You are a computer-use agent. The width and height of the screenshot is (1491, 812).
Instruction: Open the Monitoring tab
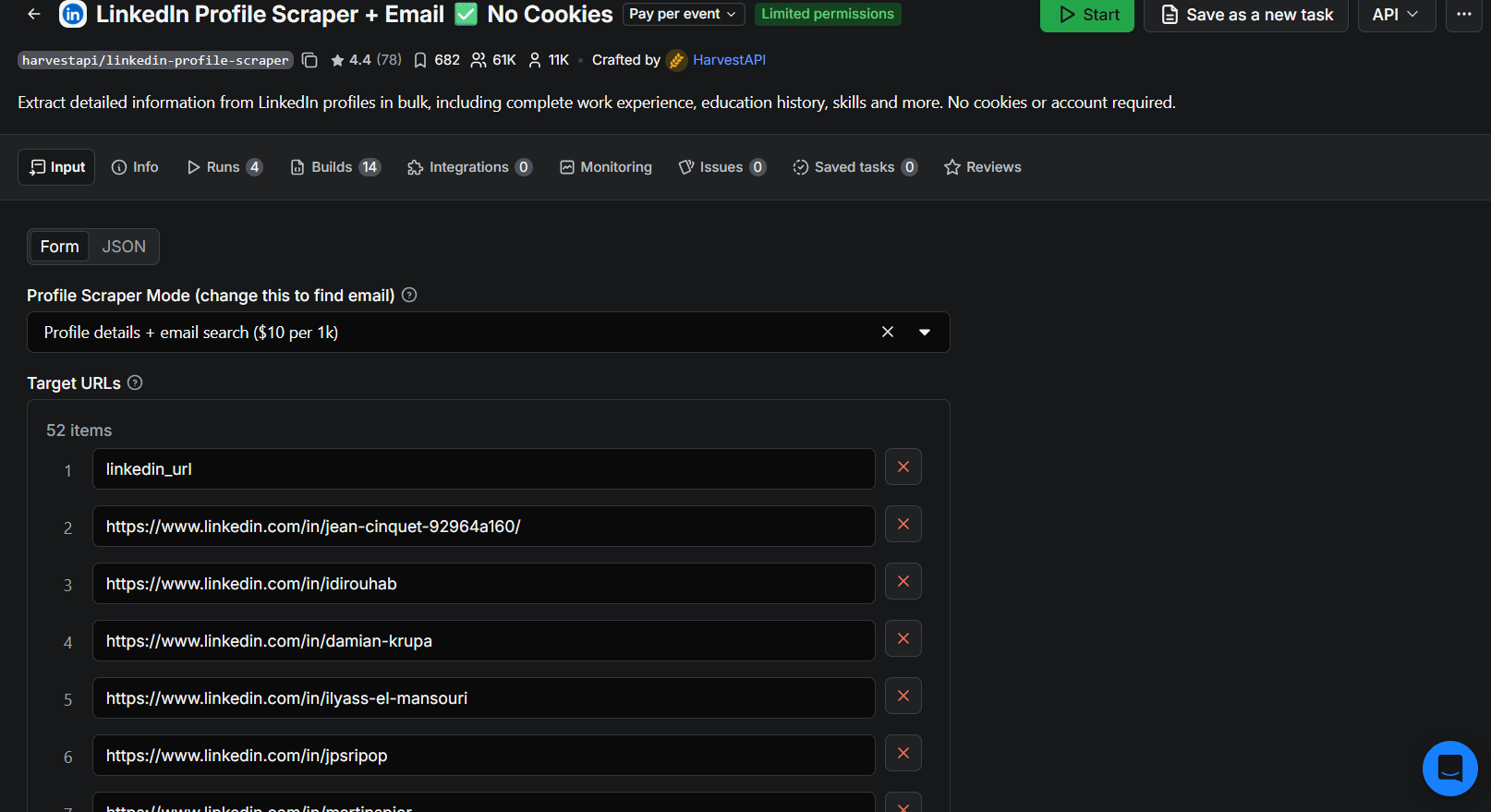pos(606,167)
